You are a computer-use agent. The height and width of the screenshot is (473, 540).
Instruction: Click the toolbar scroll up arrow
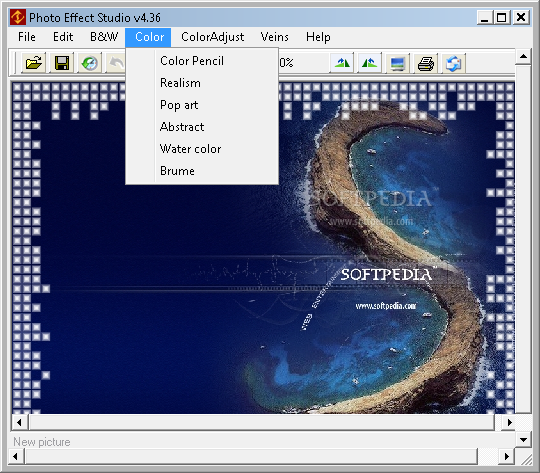[x=523, y=56]
